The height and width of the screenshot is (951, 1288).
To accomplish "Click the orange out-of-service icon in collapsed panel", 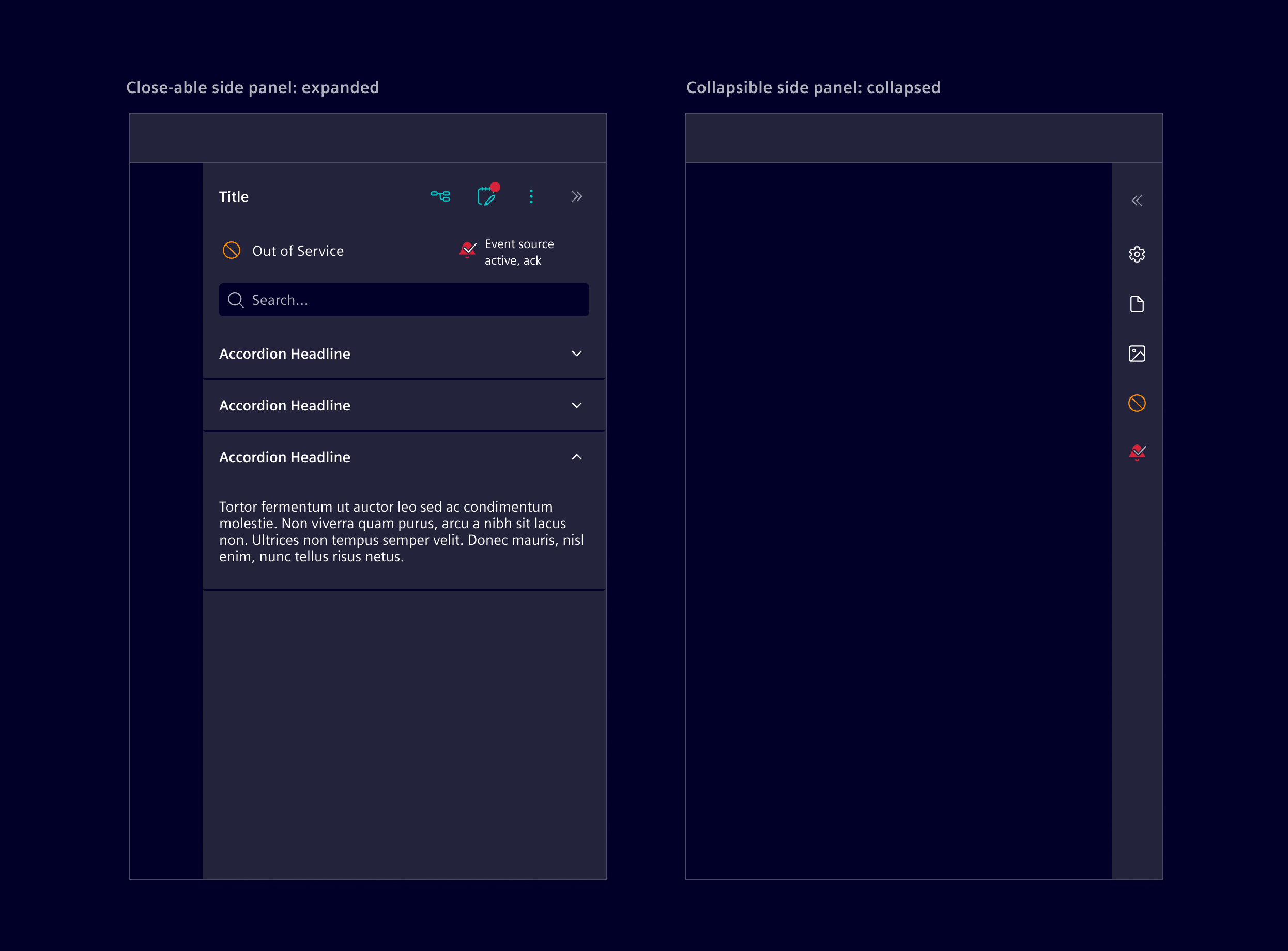I will (x=1137, y=403).
